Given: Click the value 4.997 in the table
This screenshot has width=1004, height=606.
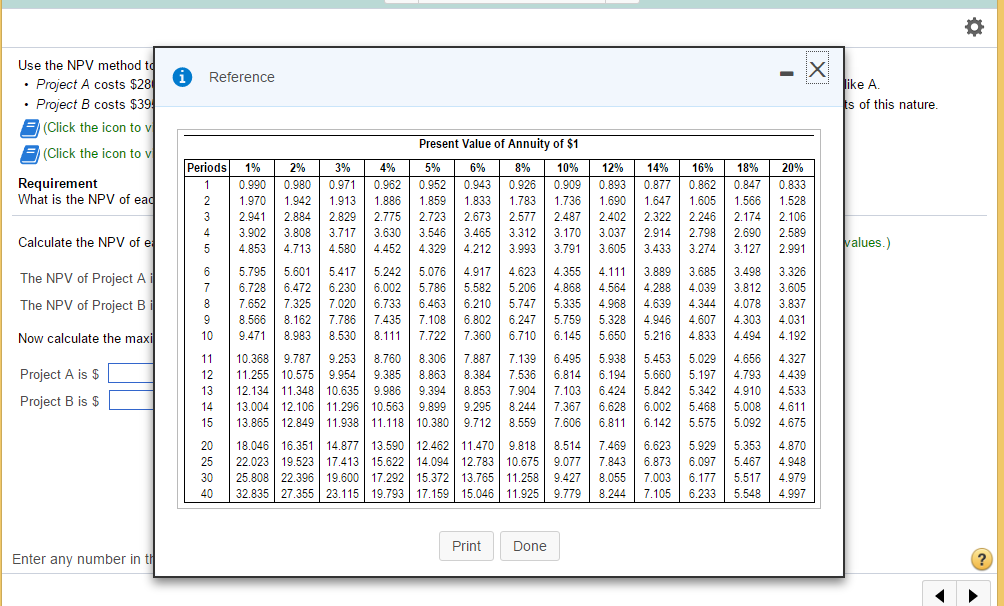Looking at the screenshot, I should (x=793, y=494).
